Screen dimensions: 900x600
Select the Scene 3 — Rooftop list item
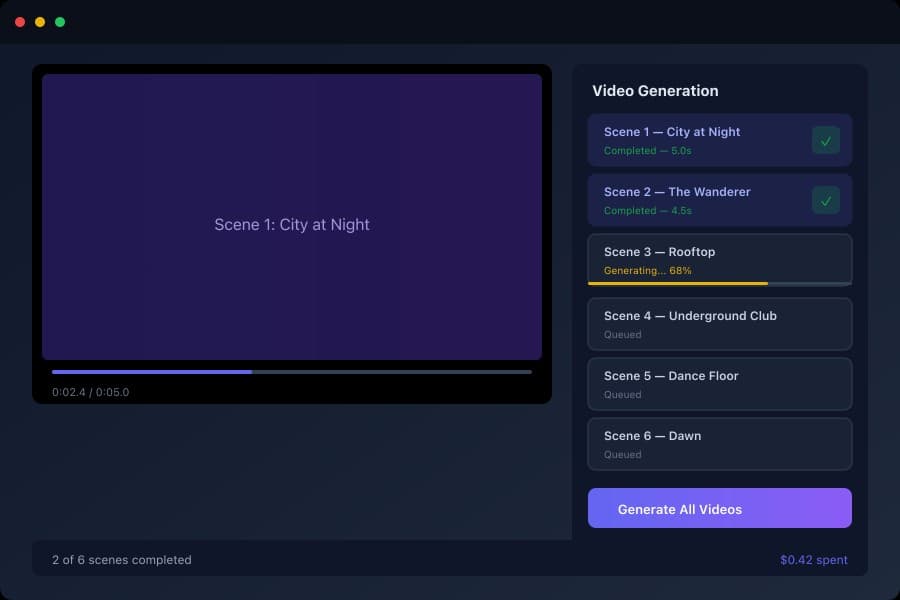point(700,261)
